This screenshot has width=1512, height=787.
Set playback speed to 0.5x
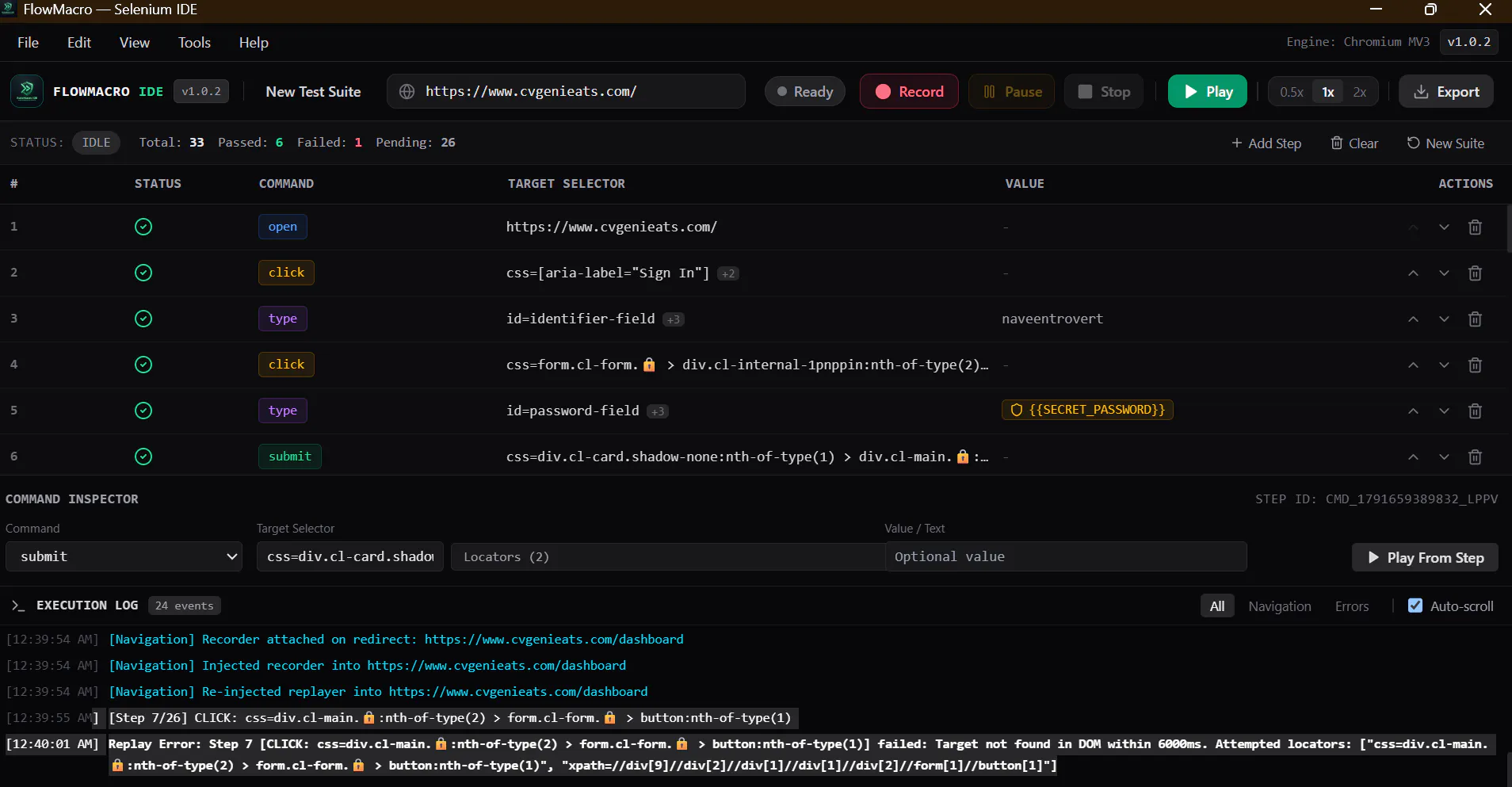1291,92
